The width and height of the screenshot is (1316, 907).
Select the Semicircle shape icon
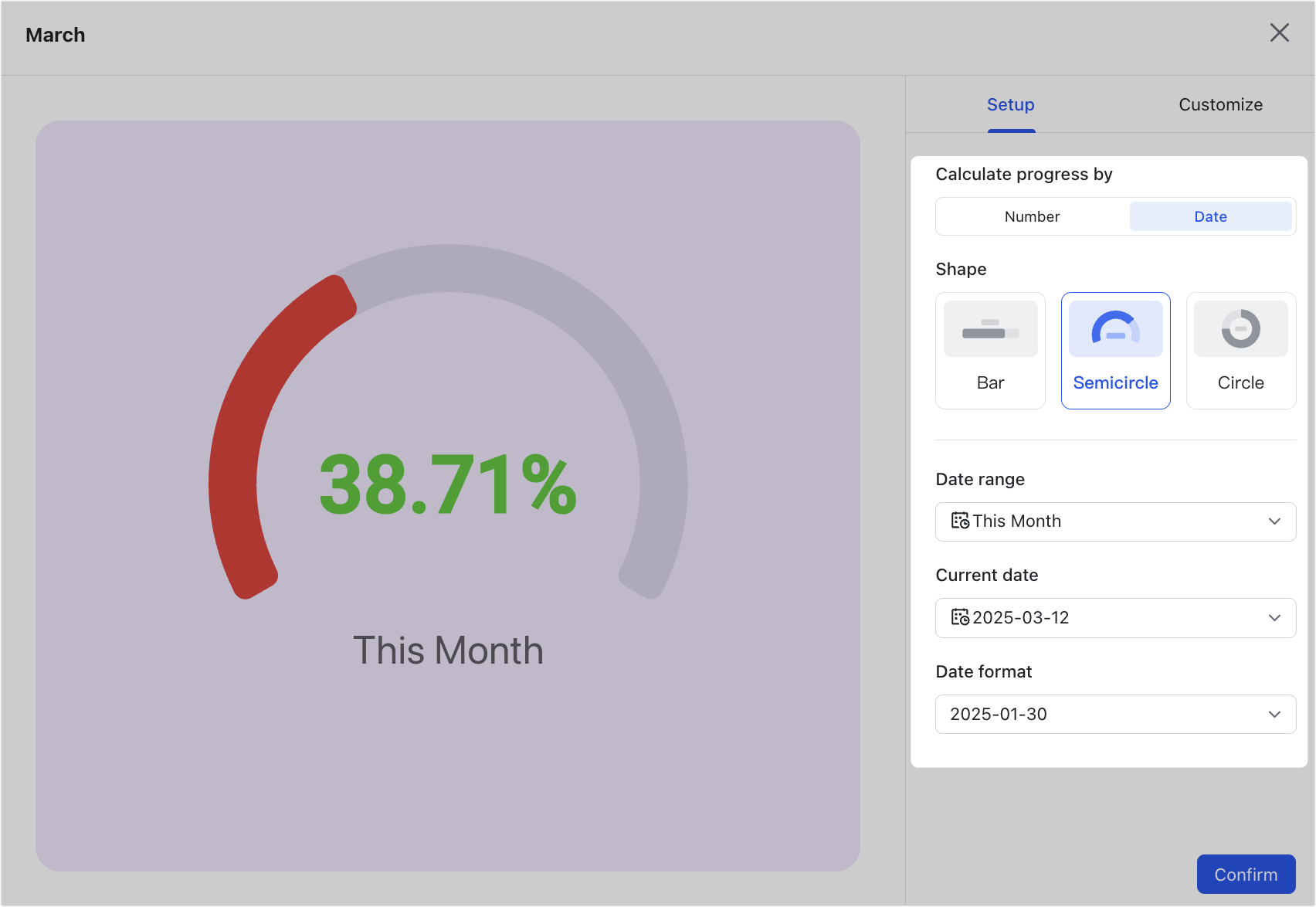[x=1115, y=328]
